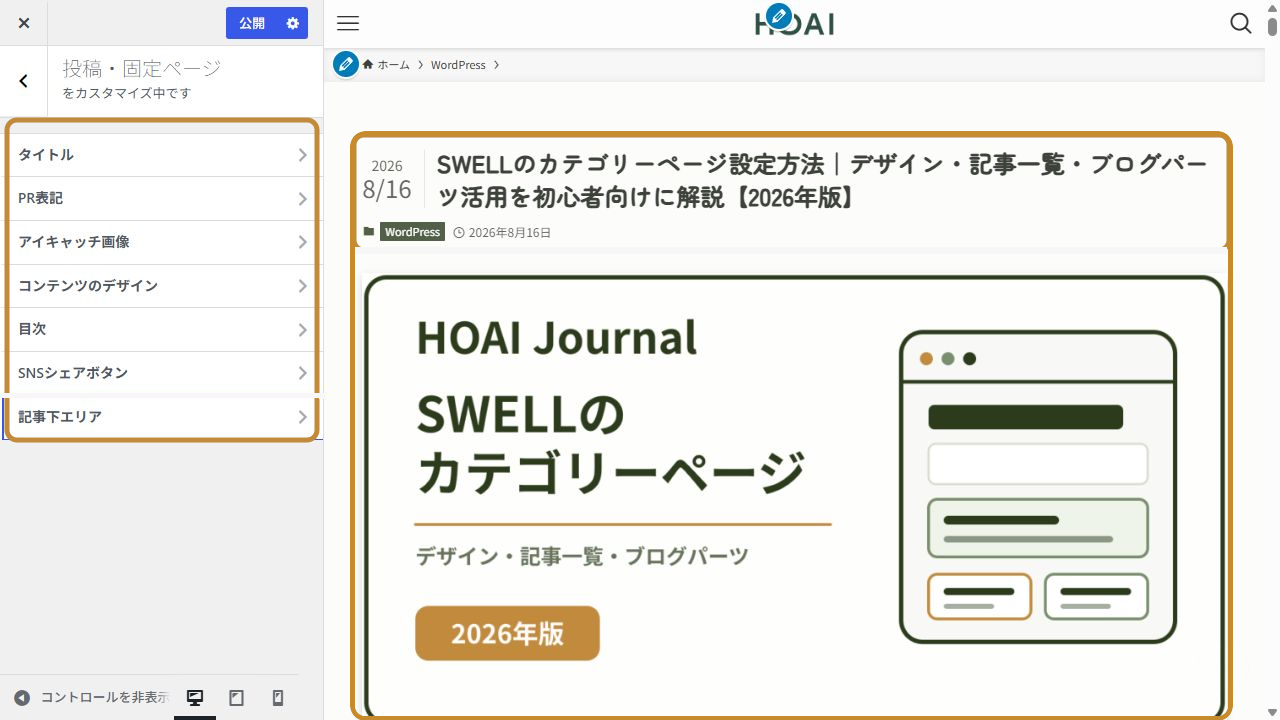Click the article title heading
This screenshot has height=720, width=1280.
[x=822, y=181]
